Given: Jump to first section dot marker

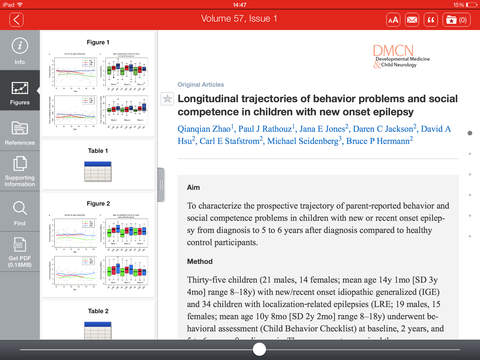Looking at the screenshot, I should click(470, 133).
